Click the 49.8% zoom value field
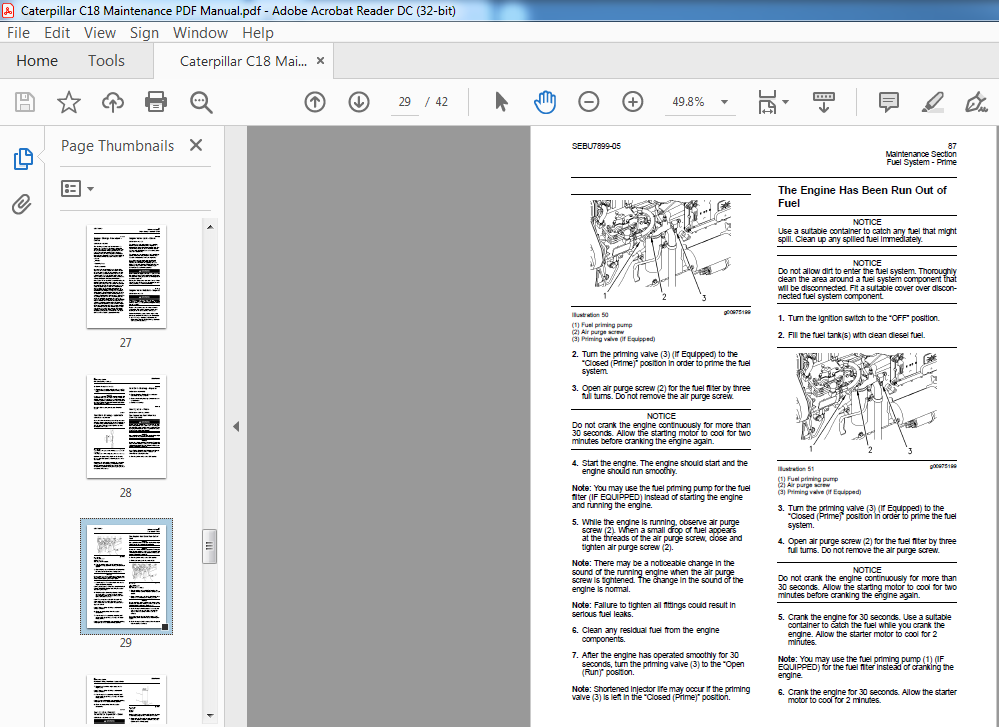 tap(688, 102)
